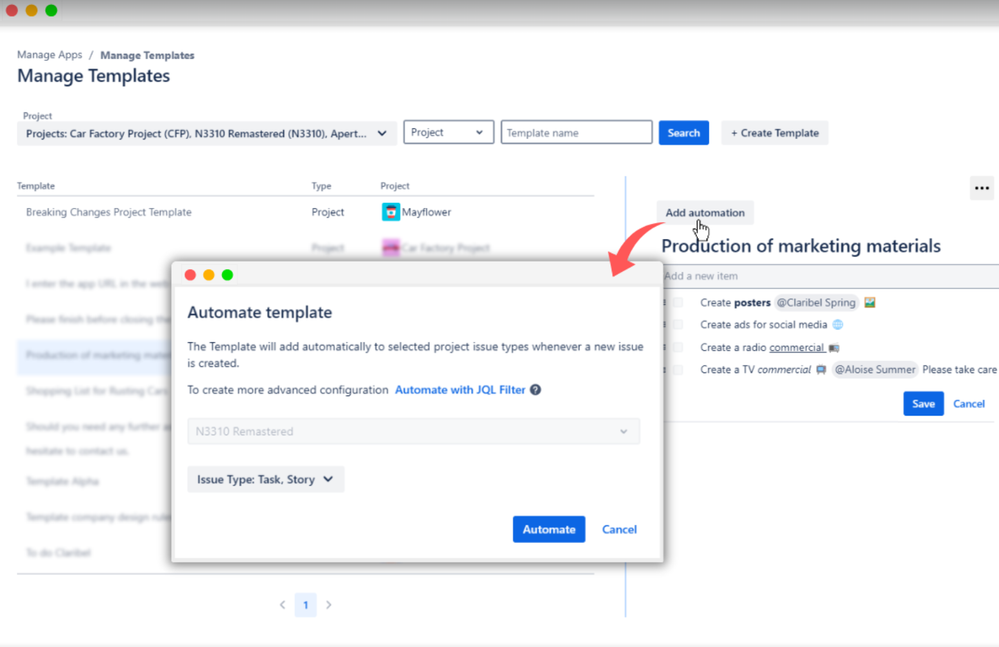Open Automate with JQL Filter link

460,390
